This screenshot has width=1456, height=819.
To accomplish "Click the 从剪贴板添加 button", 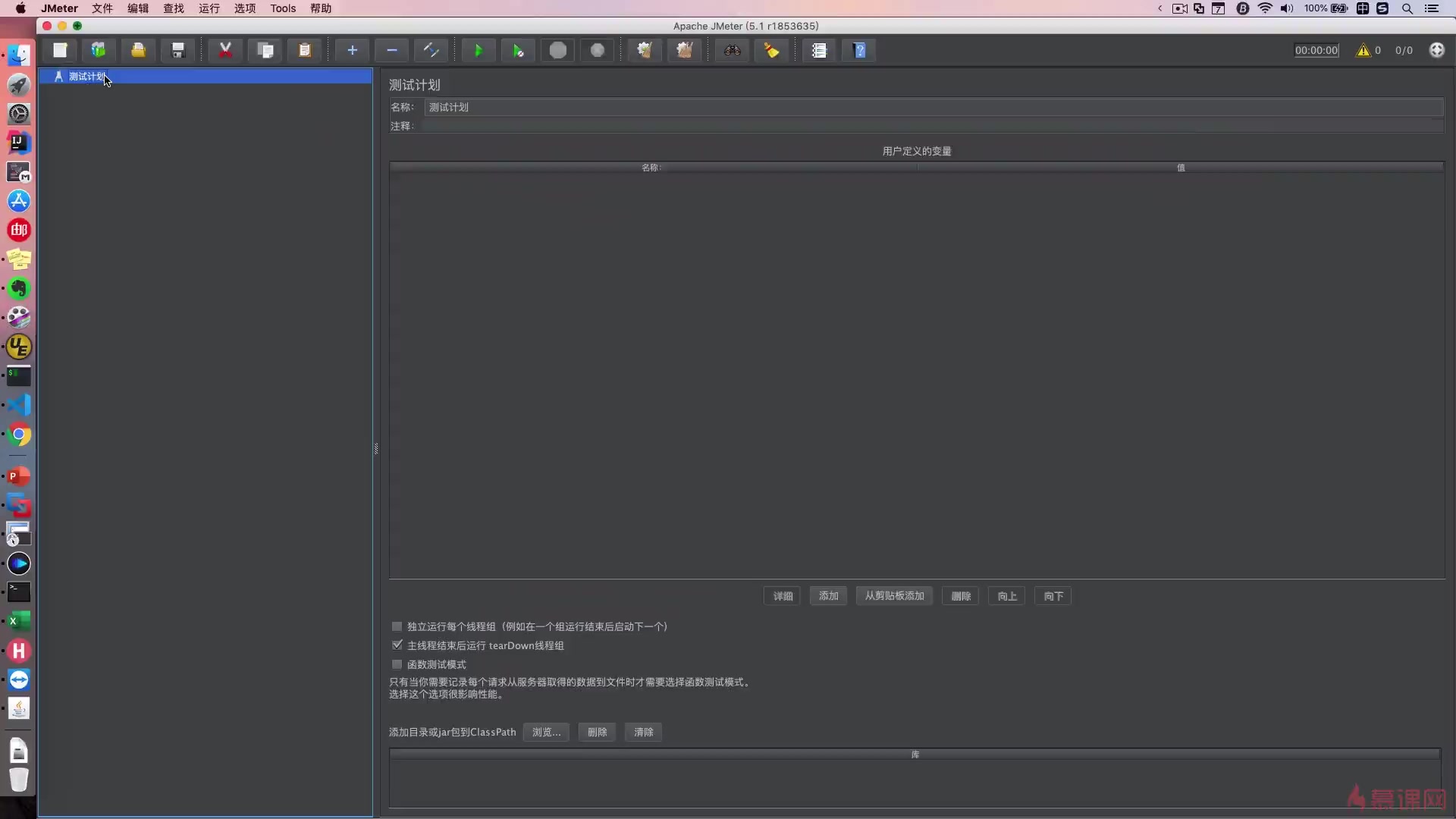I will click(894, 596).
